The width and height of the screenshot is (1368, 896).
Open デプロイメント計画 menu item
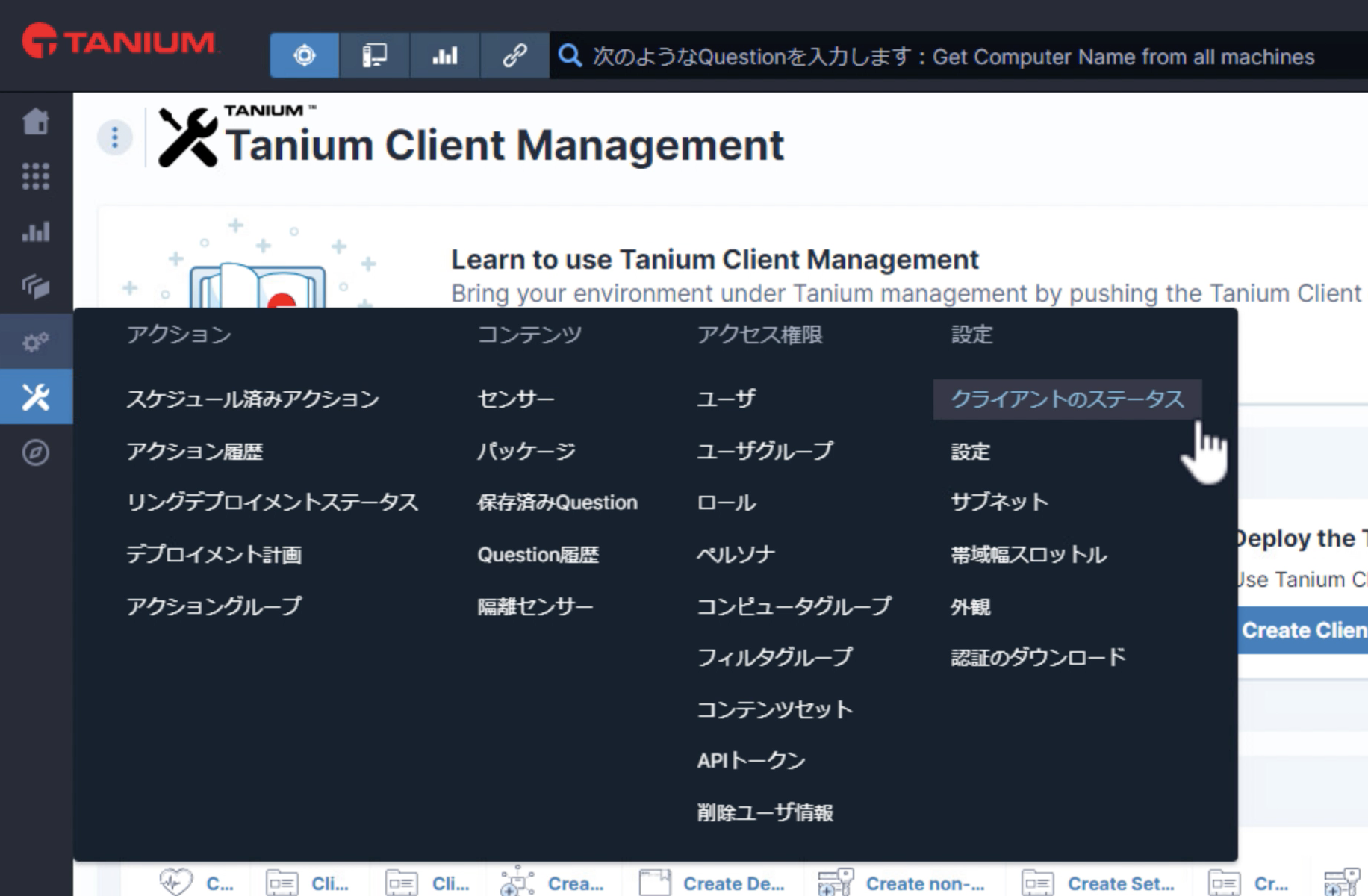(x=214, y=555)
